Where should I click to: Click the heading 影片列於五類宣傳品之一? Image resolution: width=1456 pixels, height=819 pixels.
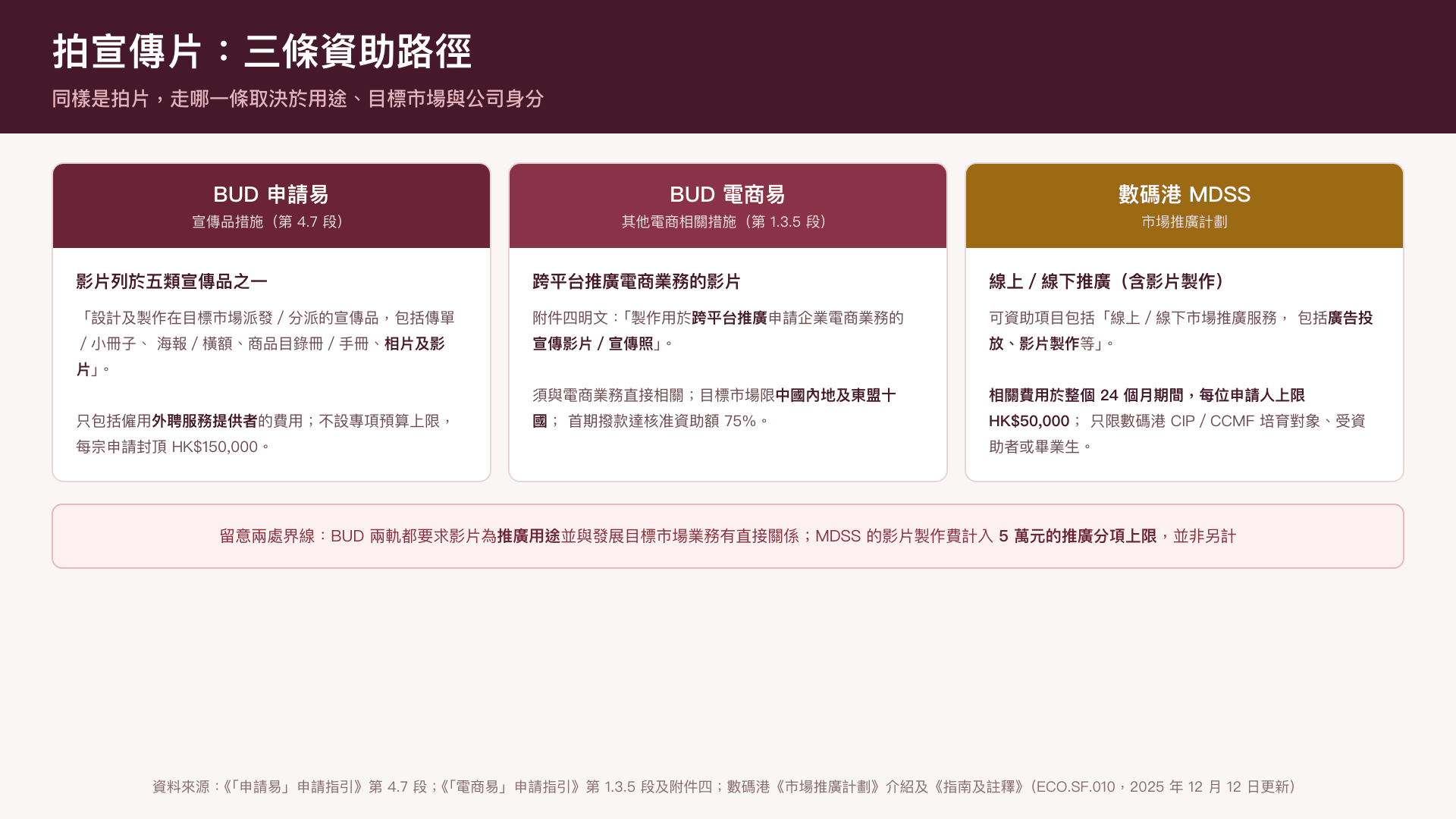click(172, 281)
